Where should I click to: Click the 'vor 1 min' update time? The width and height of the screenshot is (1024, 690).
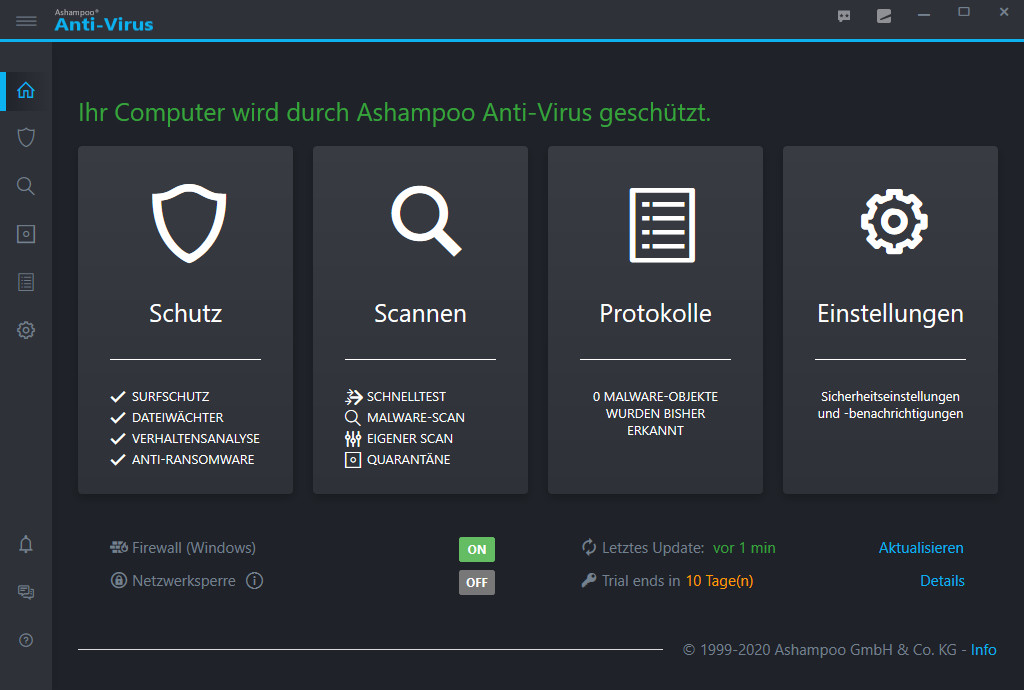[744, 548]
